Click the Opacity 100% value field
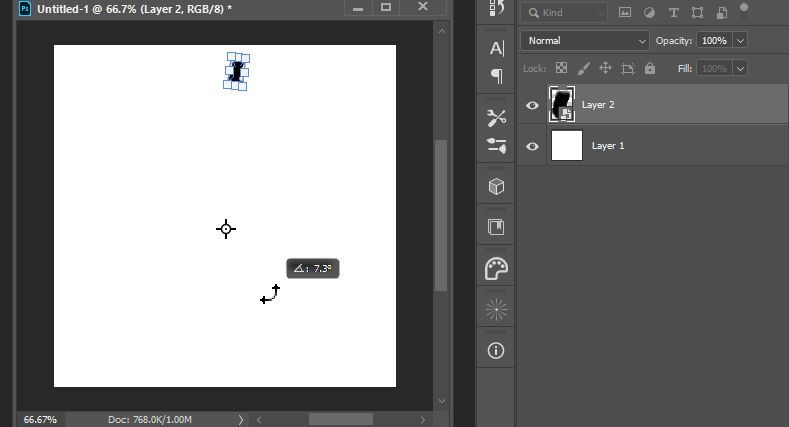Viewport: 789px width, 427px height. (715, 41)
